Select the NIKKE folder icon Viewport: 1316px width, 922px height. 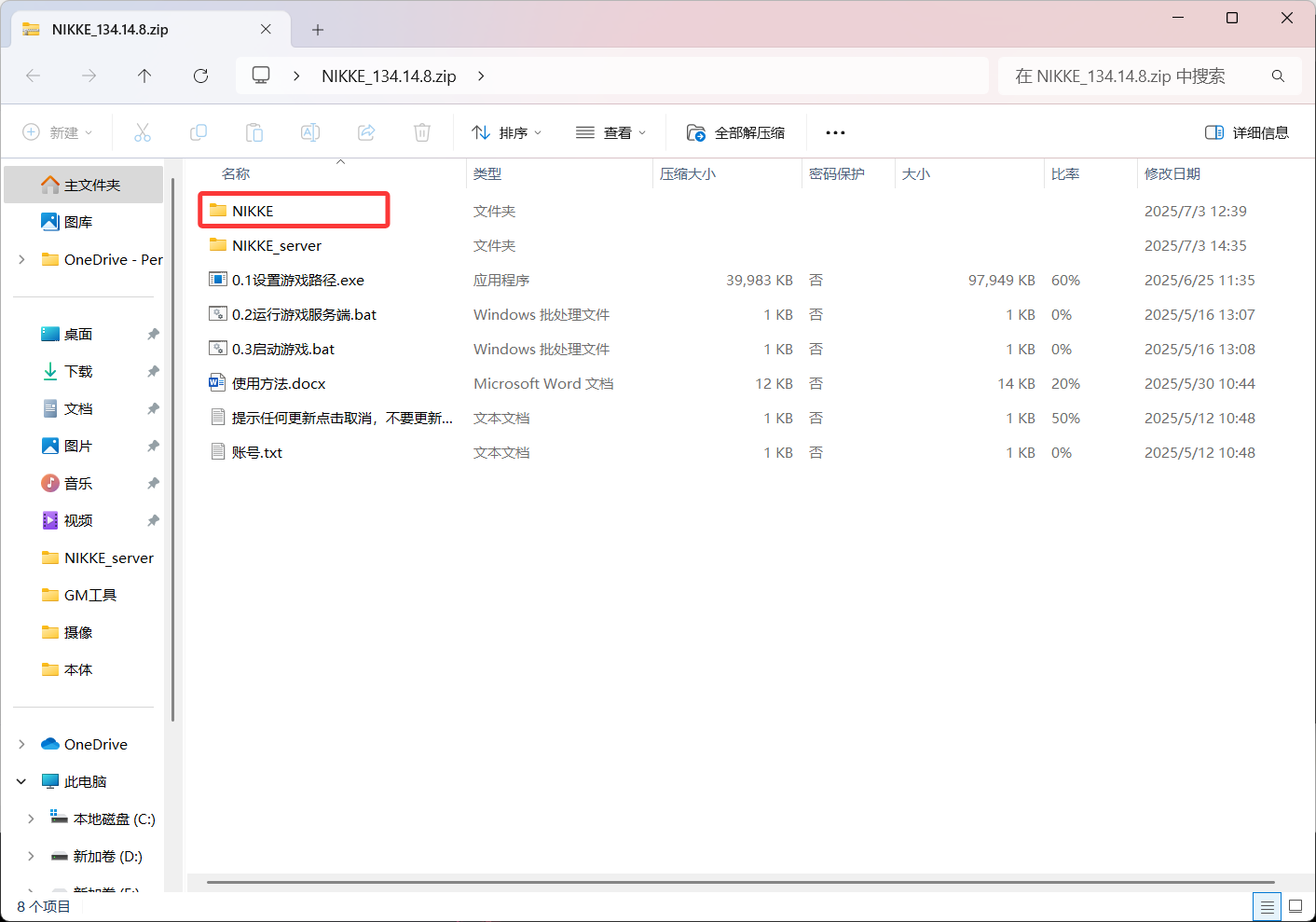coord(218,211)
